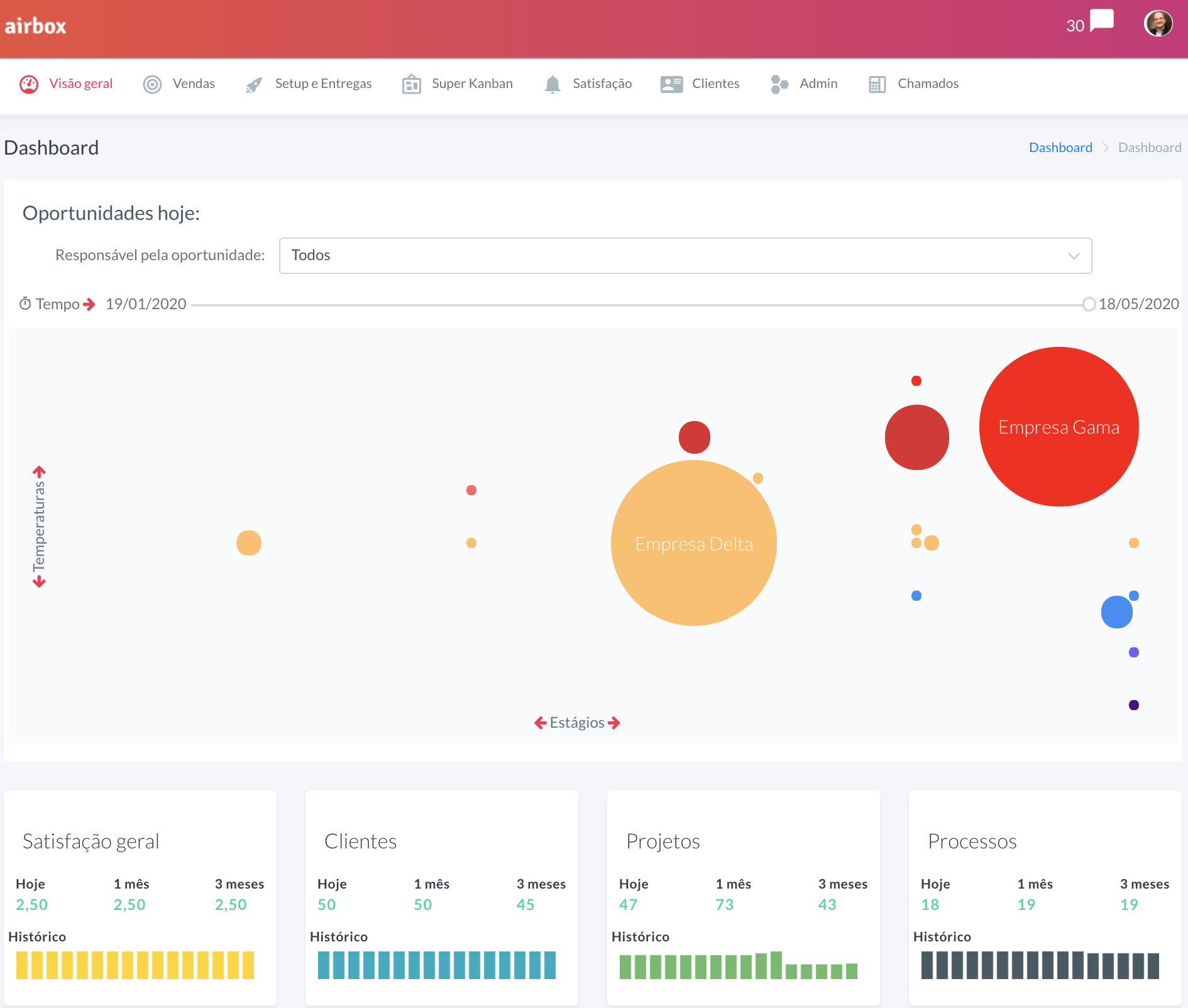Click the Satisfação bell icon
This screenshot has height=1008, width=1188.
[553, 84]
